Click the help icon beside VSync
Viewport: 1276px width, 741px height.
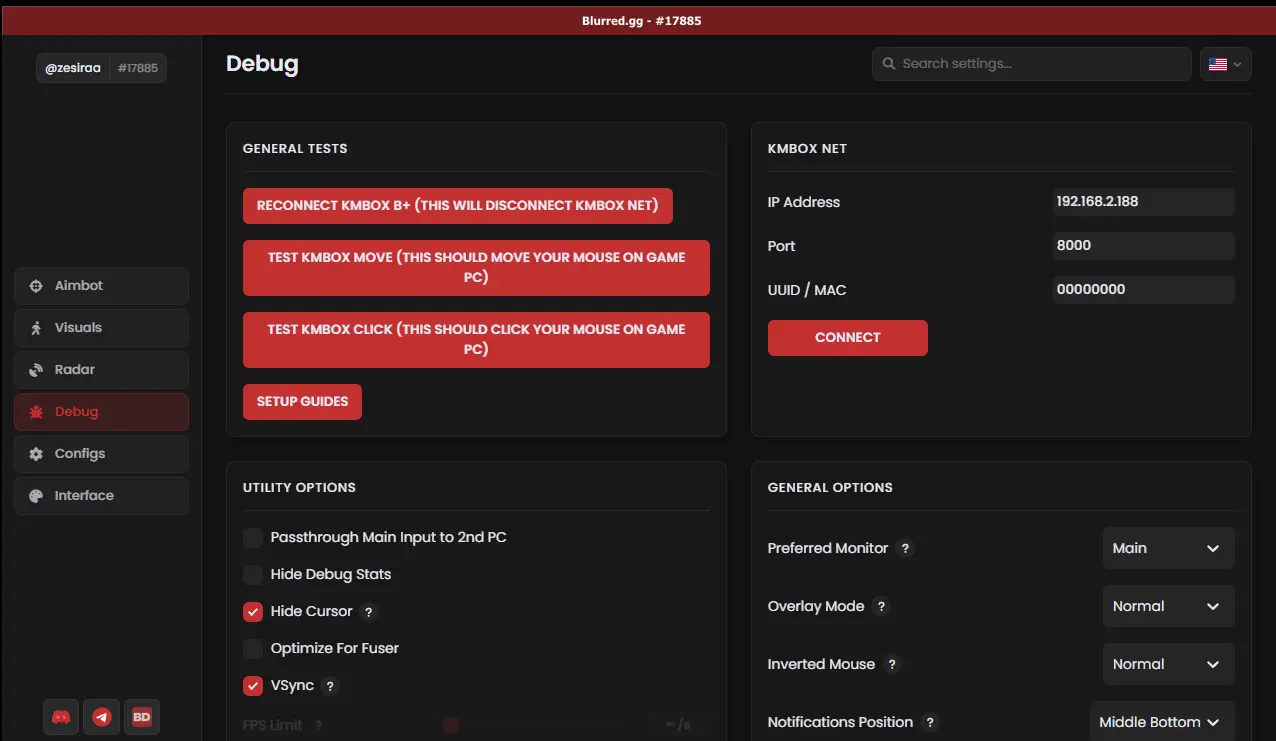coord(330,686)
